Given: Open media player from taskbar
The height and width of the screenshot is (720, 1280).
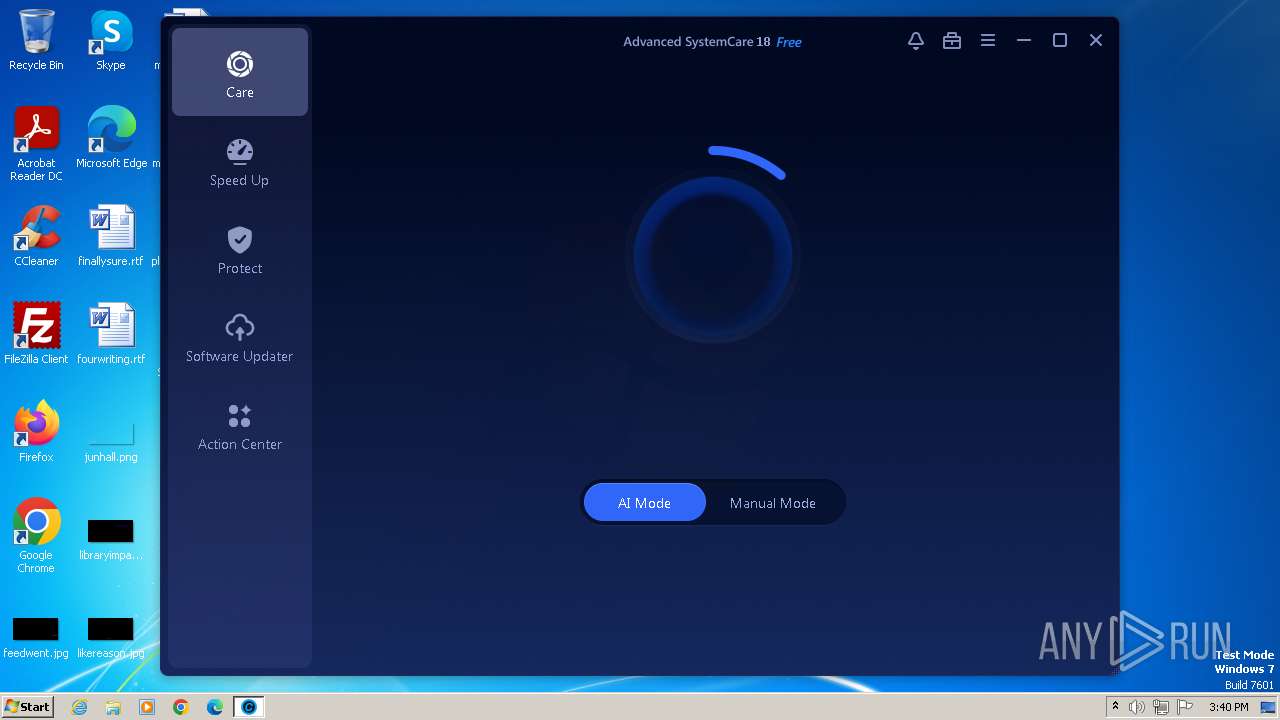Looking at the screenshot, I should pyautogui.click(x=147, y=707).
